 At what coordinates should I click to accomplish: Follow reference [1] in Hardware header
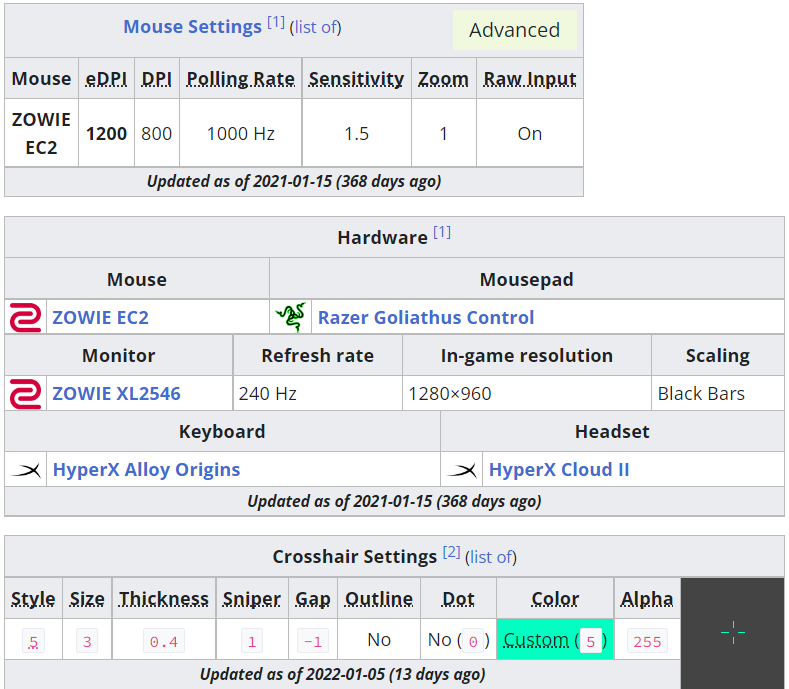(442, 232)
